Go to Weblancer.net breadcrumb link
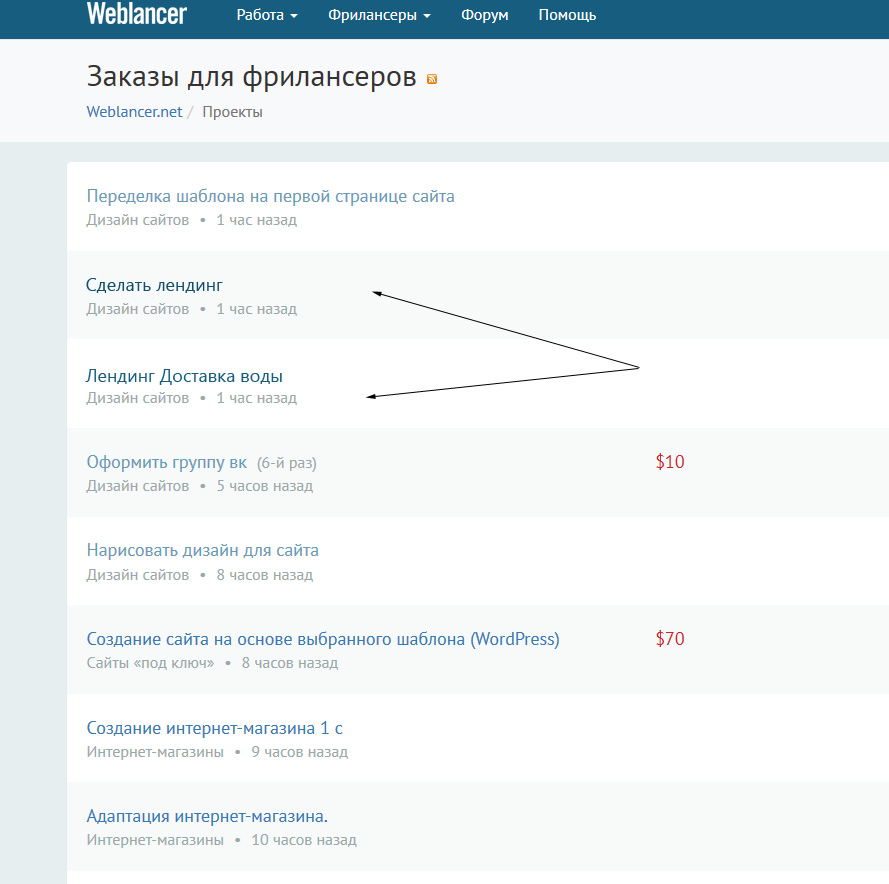The image size is (889, 884). [x=134, y=112]
